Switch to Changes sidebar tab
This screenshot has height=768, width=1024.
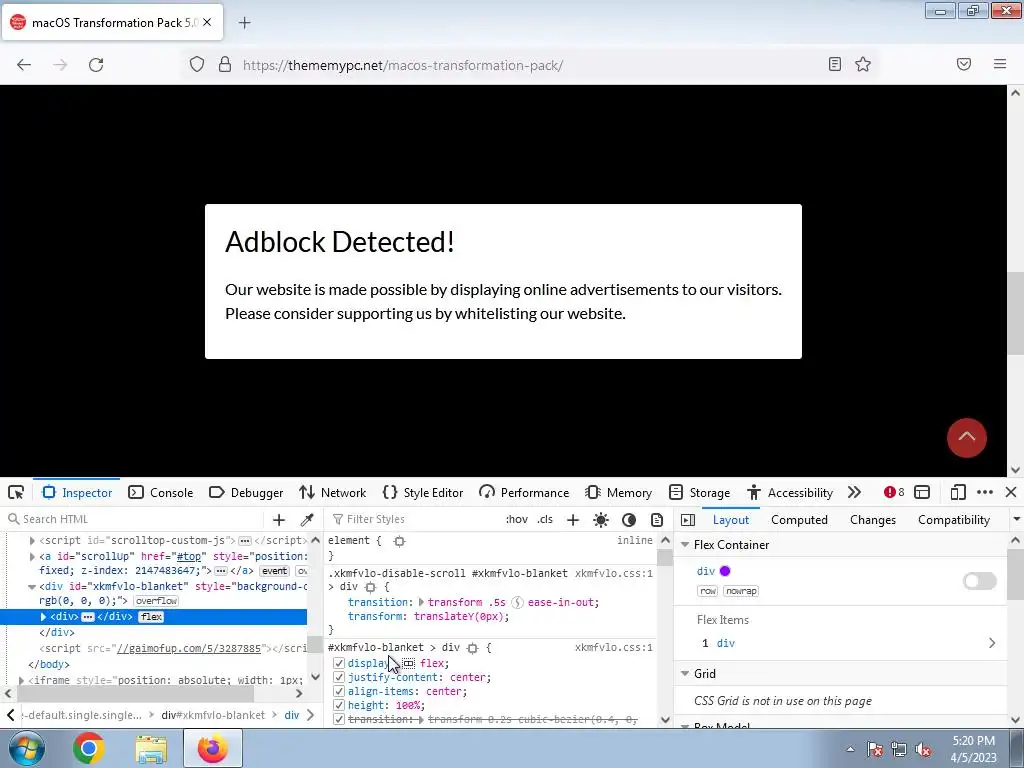pyautogui.click(x=872, y=520)
